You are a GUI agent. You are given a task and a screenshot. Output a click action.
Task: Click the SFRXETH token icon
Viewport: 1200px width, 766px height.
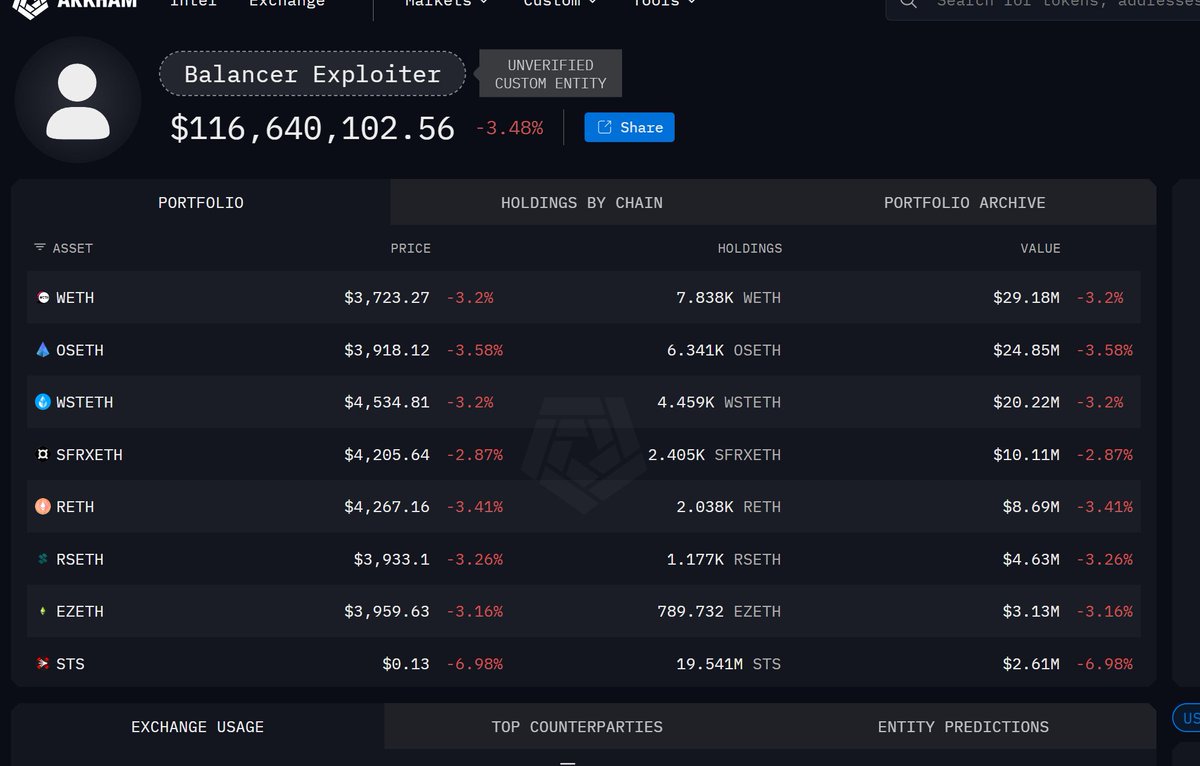(x=43, y=455)
